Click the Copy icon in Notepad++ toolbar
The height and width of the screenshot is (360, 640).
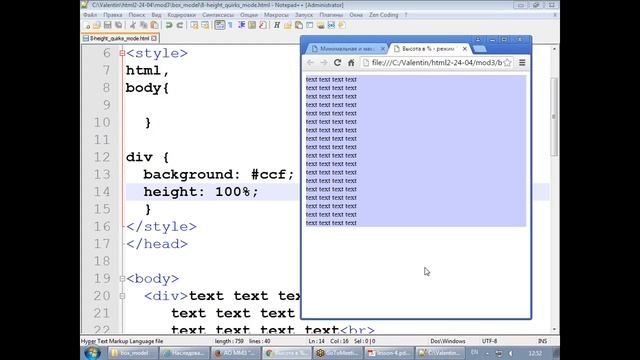[144, 25]
